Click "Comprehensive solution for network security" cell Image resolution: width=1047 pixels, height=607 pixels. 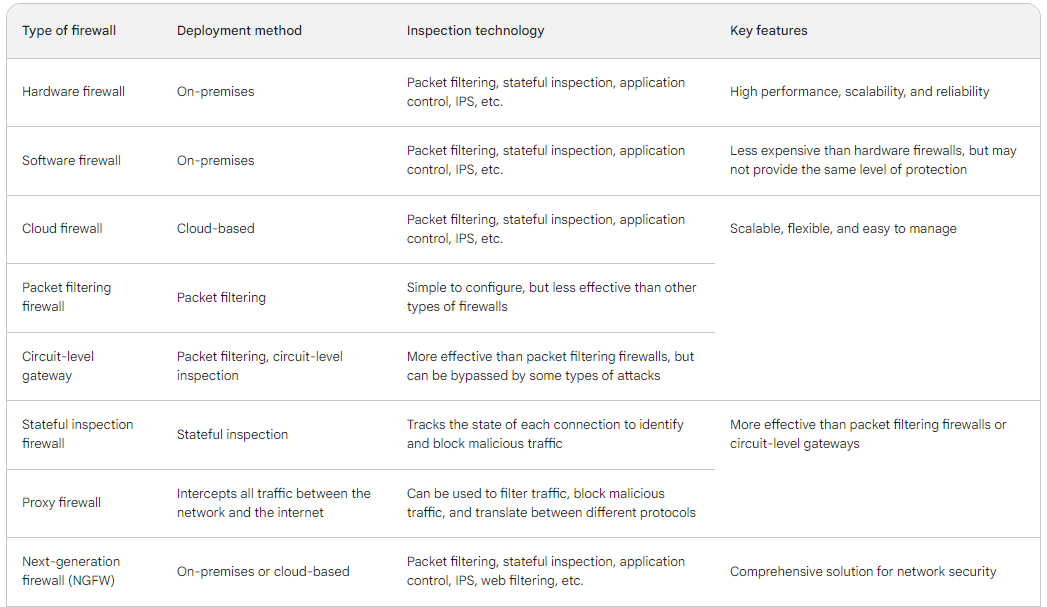pyautogui.click(x=863, y=572)
